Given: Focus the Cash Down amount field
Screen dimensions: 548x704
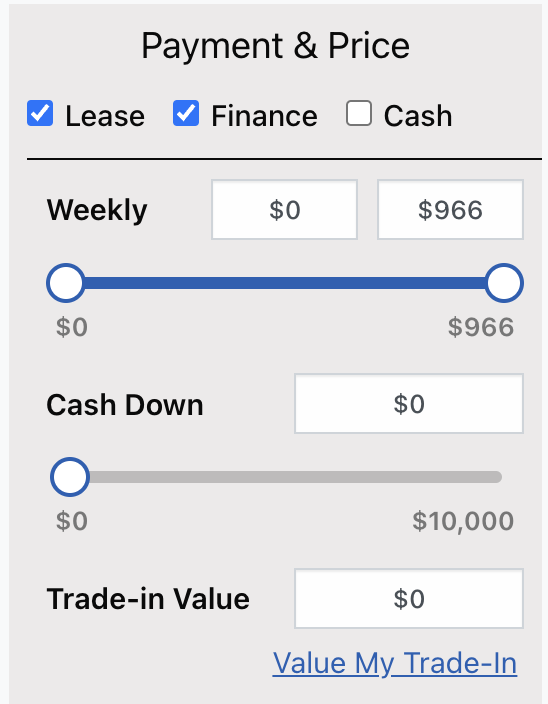Looking at the screenshot, I should 409,404.
